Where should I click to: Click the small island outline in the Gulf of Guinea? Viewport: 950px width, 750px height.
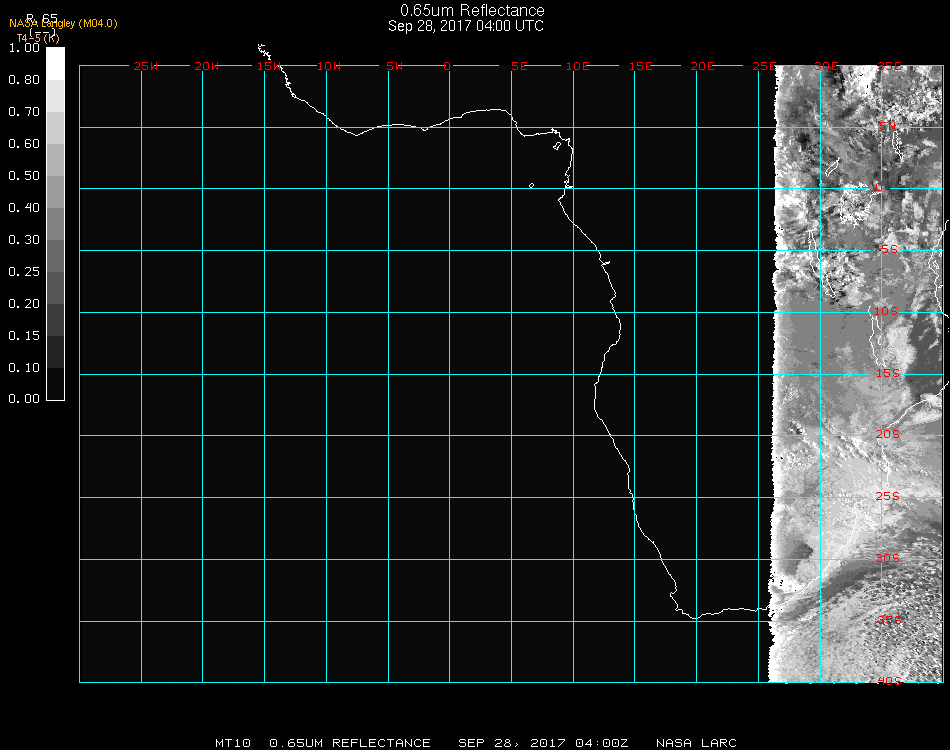pyautogui.click(x=531, y=185)
